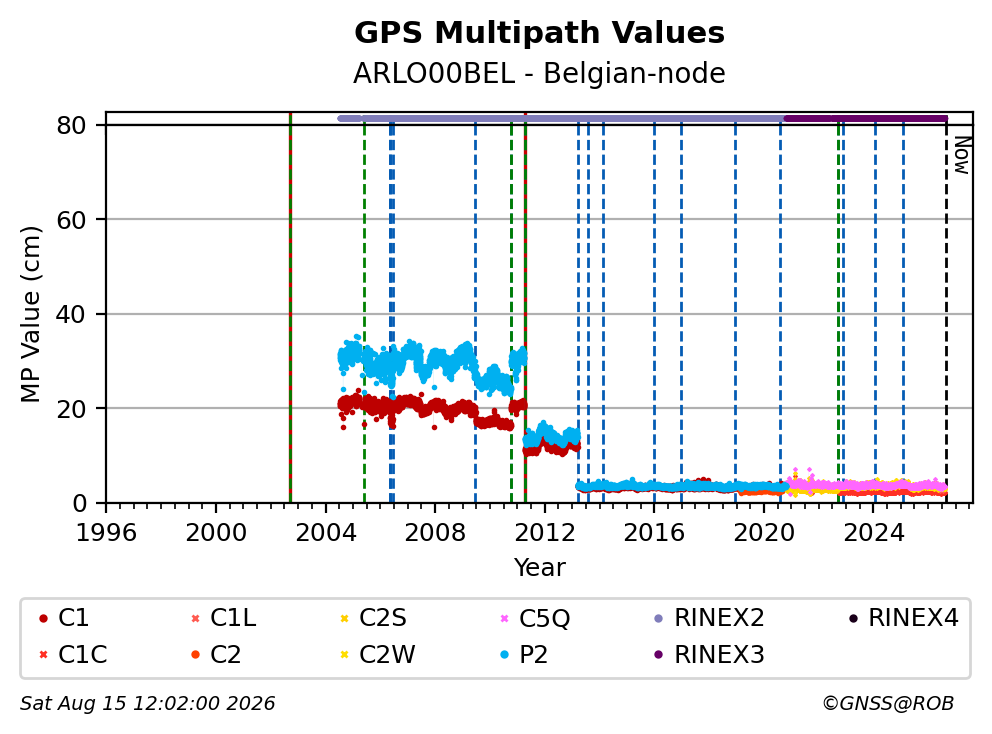This screenshot has height=734, width=992.
Task: Select the 'C5Q' legend label
Action: [x=545, y=618]
